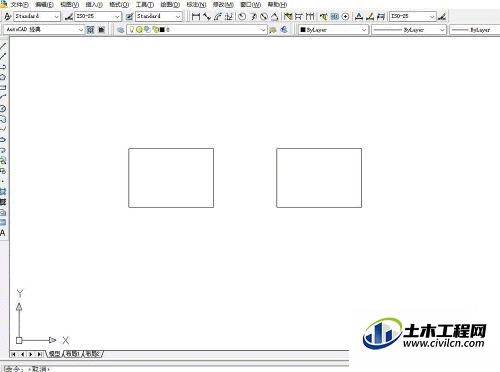Click the next-tab navigation arrow

31,354
